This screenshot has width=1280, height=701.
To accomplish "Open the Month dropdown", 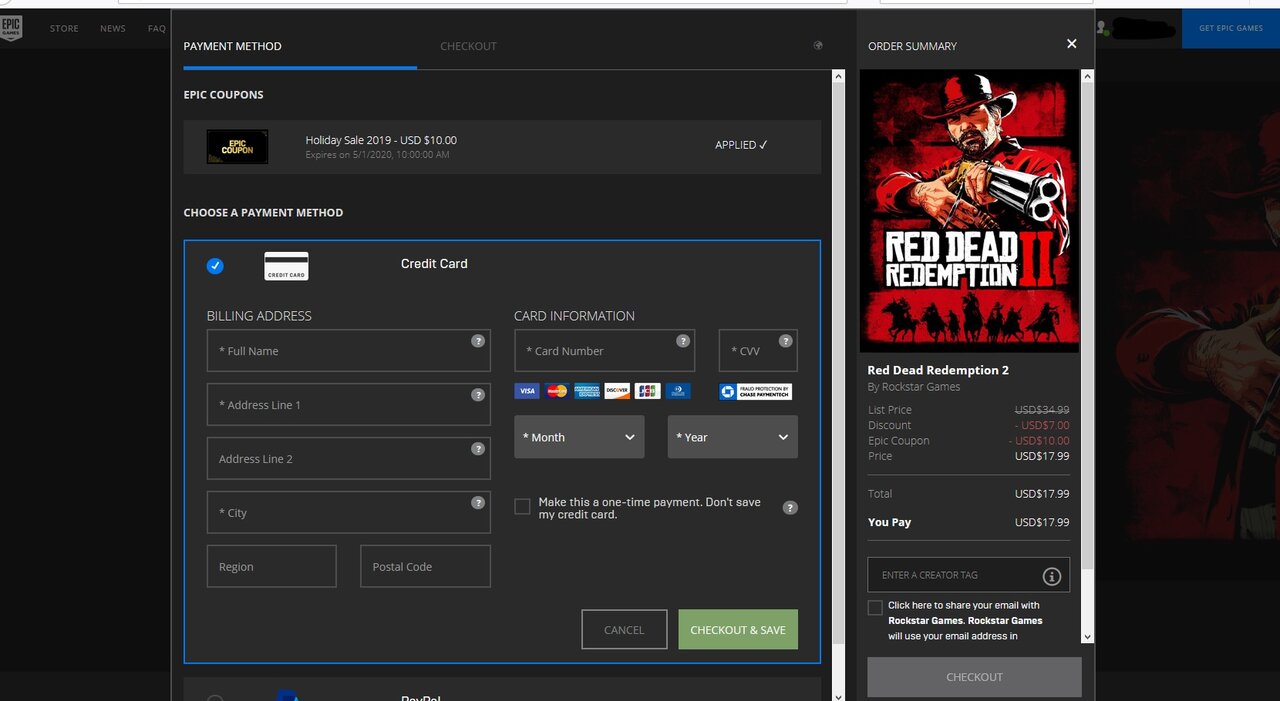I will click(579, 437).
